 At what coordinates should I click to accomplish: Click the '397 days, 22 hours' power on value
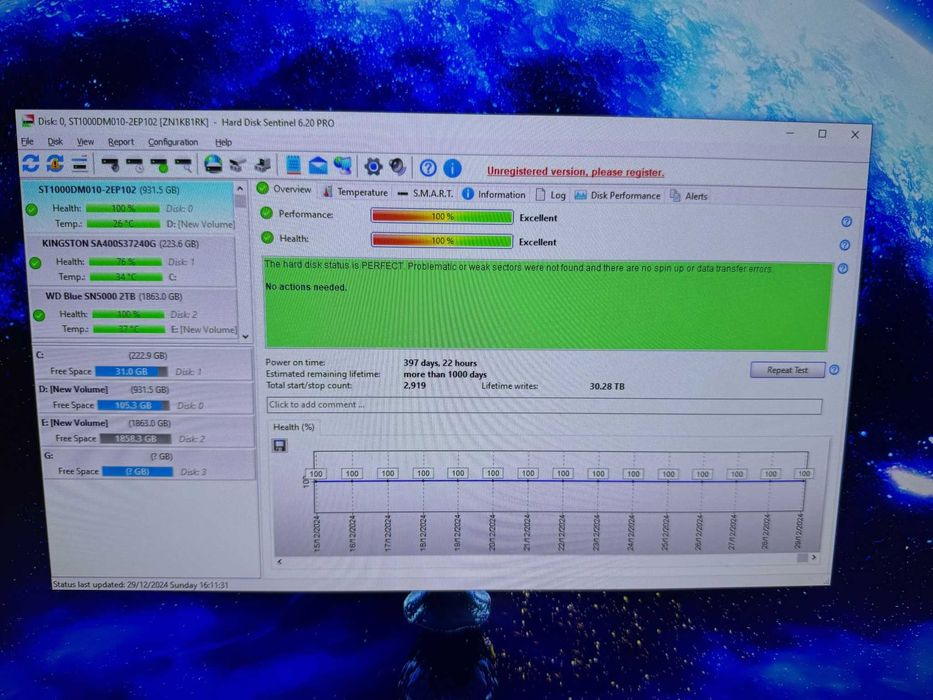tap(440, 362)
